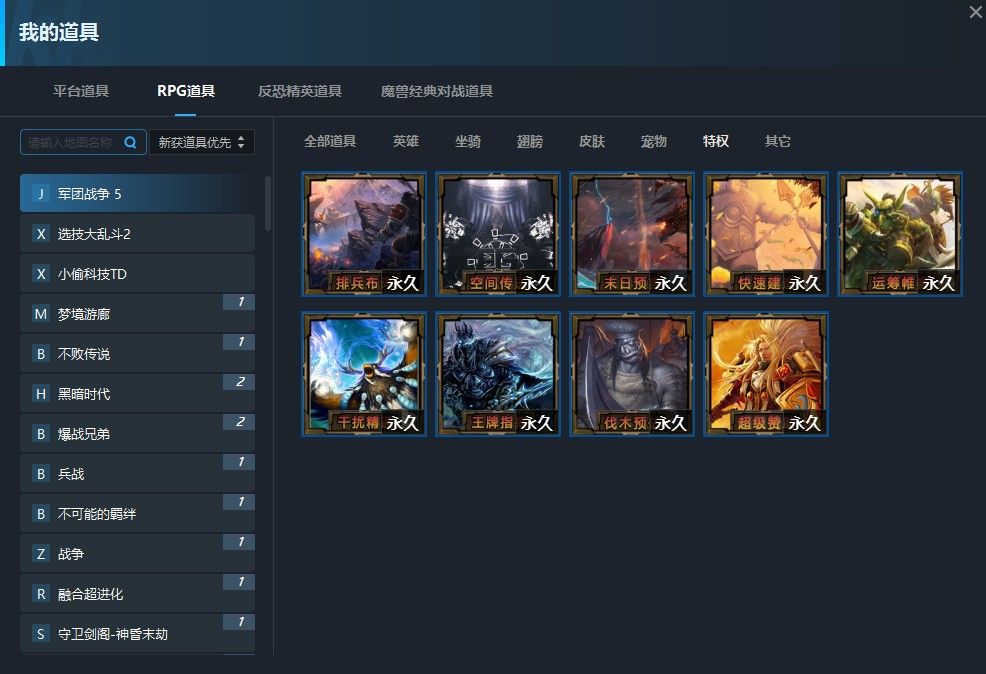Viewport: 986px width, 674px height.
Task: Select map 军团战争 5 in the list
Action: pos(137,194)
